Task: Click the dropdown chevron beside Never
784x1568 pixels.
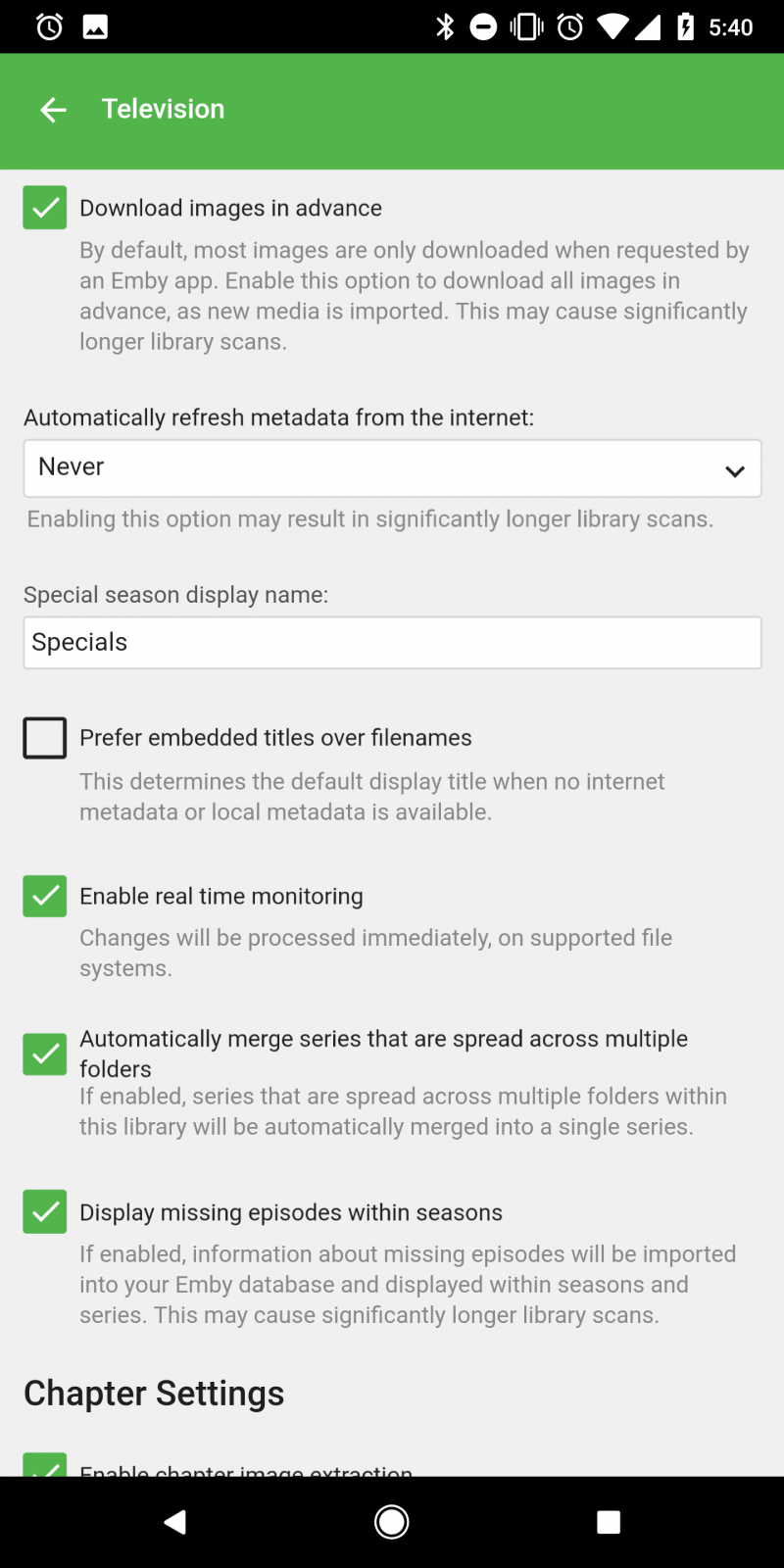Action: [735, 470]
